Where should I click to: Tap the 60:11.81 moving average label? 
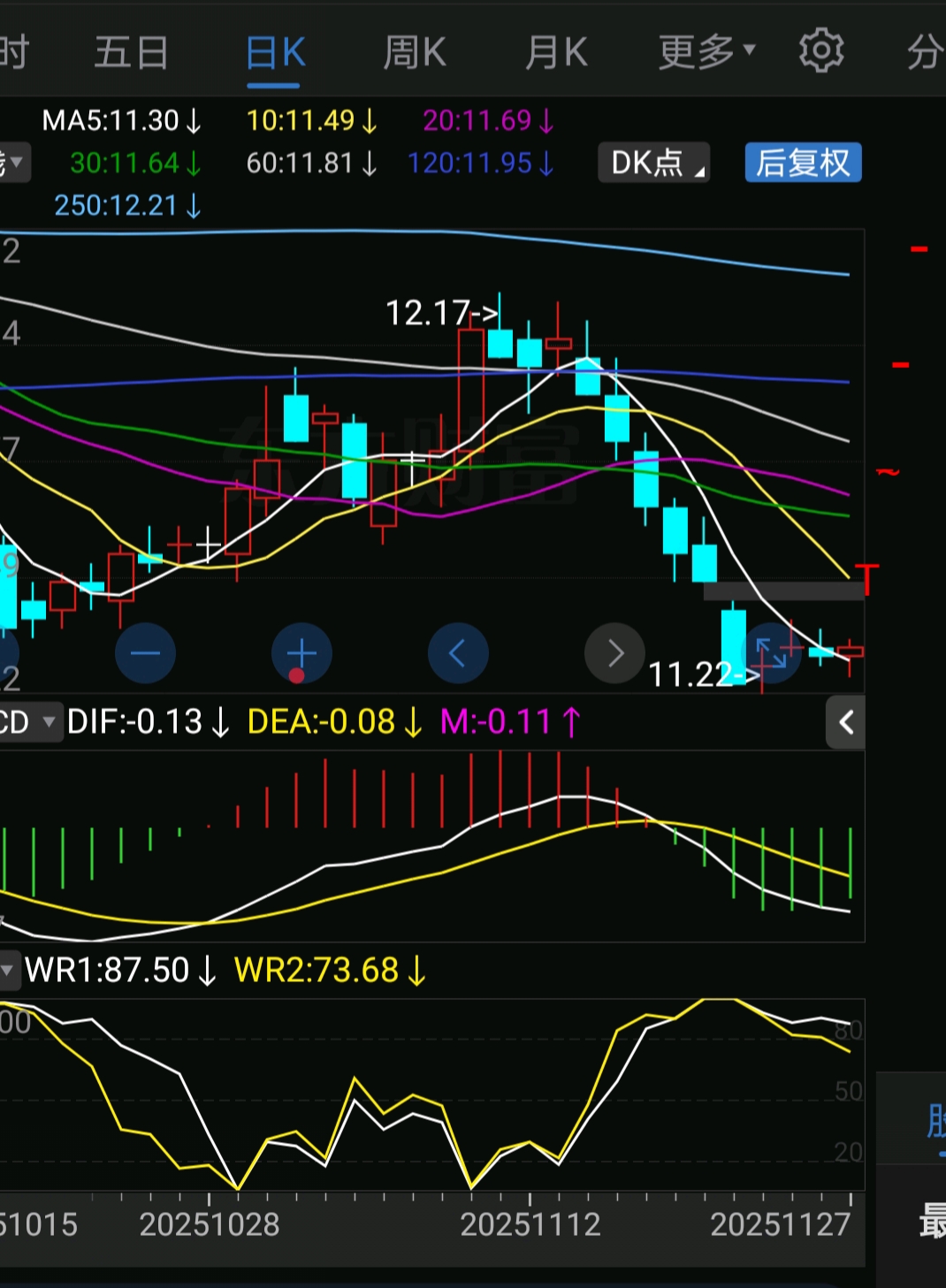pos(311,163)
